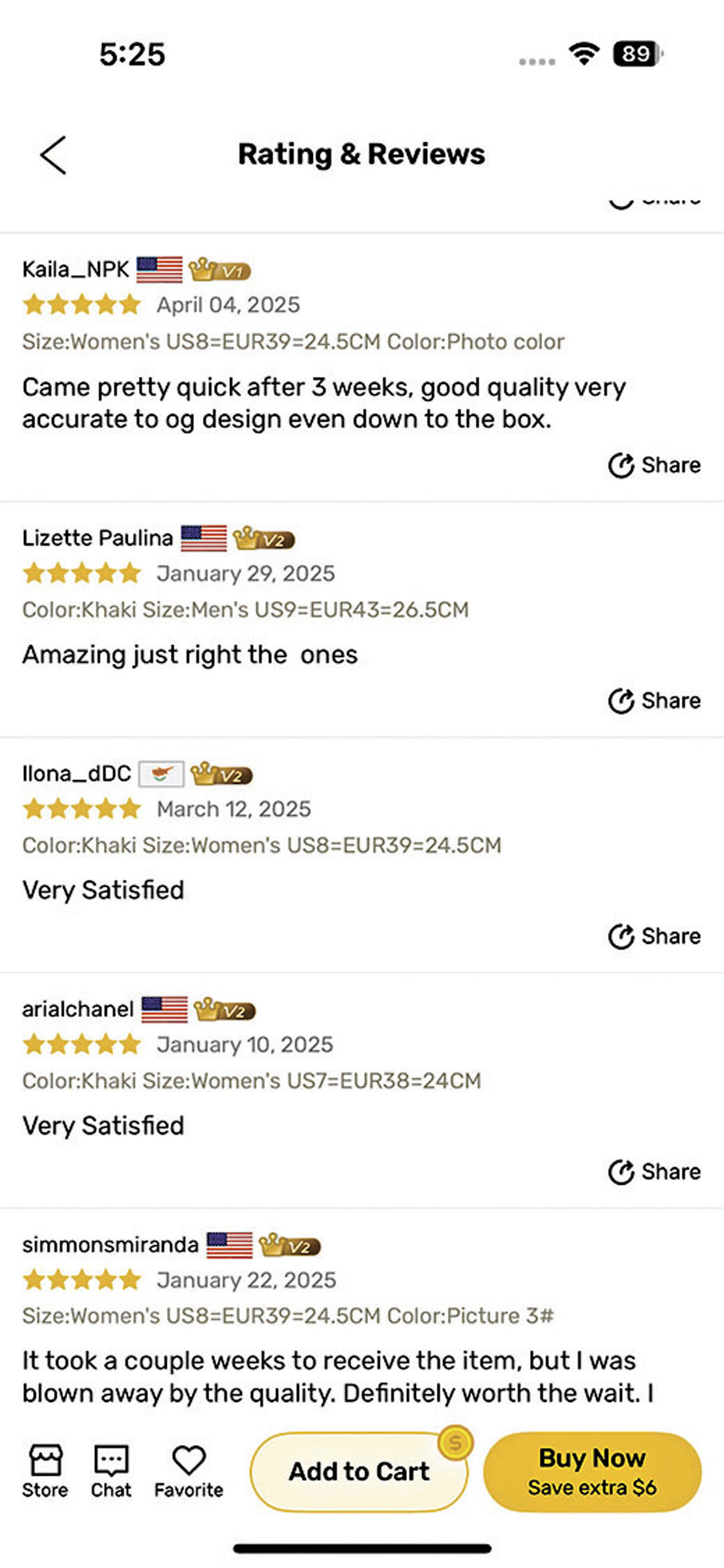This screenshot has height=1568, width=724.
Task: Tap the Rating & Reviews title
Action: pos(362,154)
